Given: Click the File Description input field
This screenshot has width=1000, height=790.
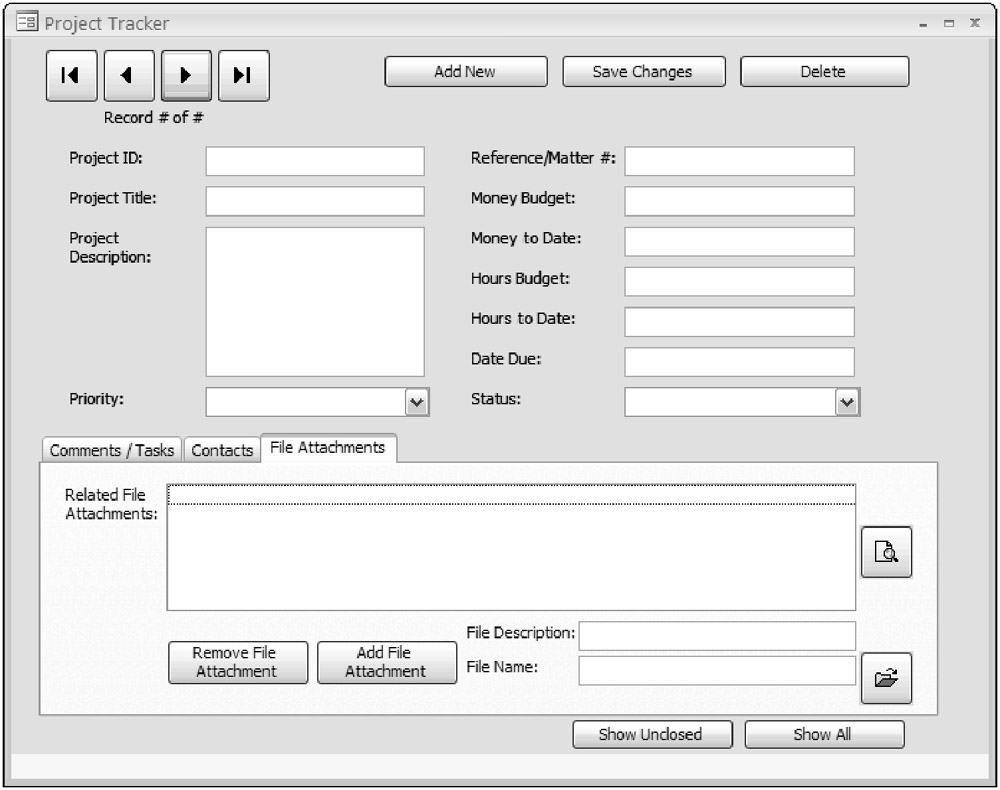Looking at the screenshot, I should click(717, 636).
